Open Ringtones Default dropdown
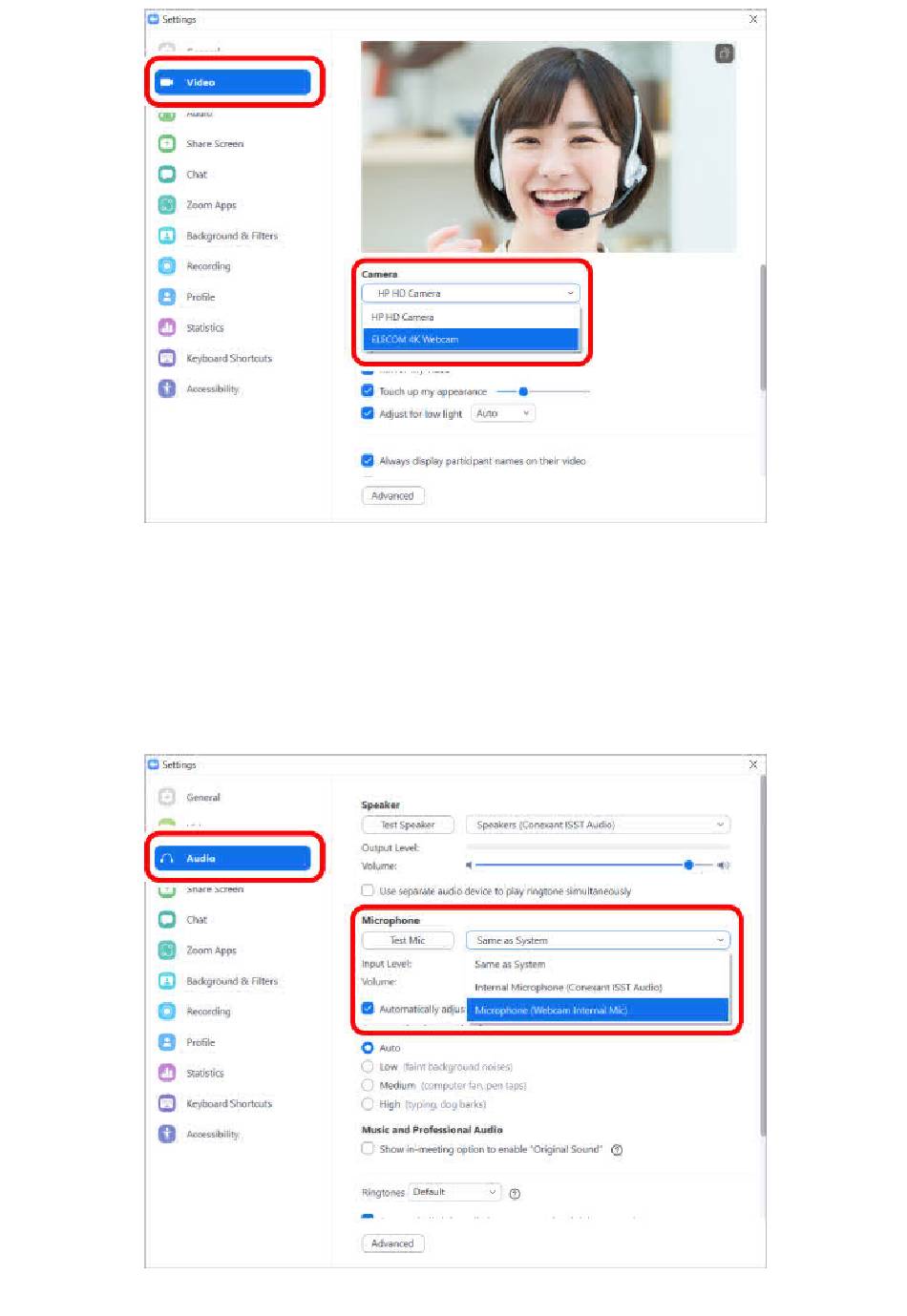The image size is (907, 1316). coord(454,1192)
